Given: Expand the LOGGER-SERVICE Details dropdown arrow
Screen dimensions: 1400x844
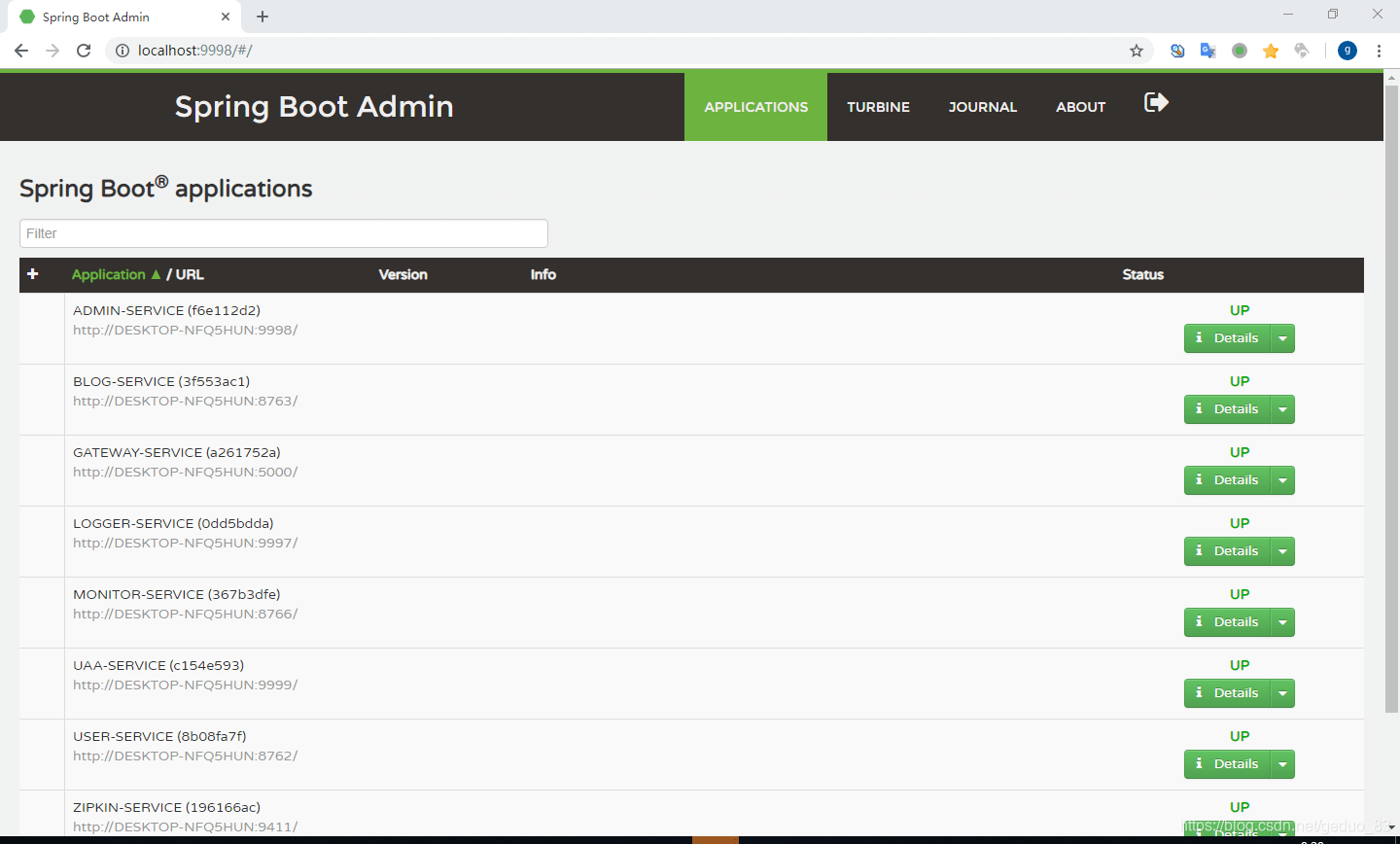Looking at the screenshot, I should 1282,551.
